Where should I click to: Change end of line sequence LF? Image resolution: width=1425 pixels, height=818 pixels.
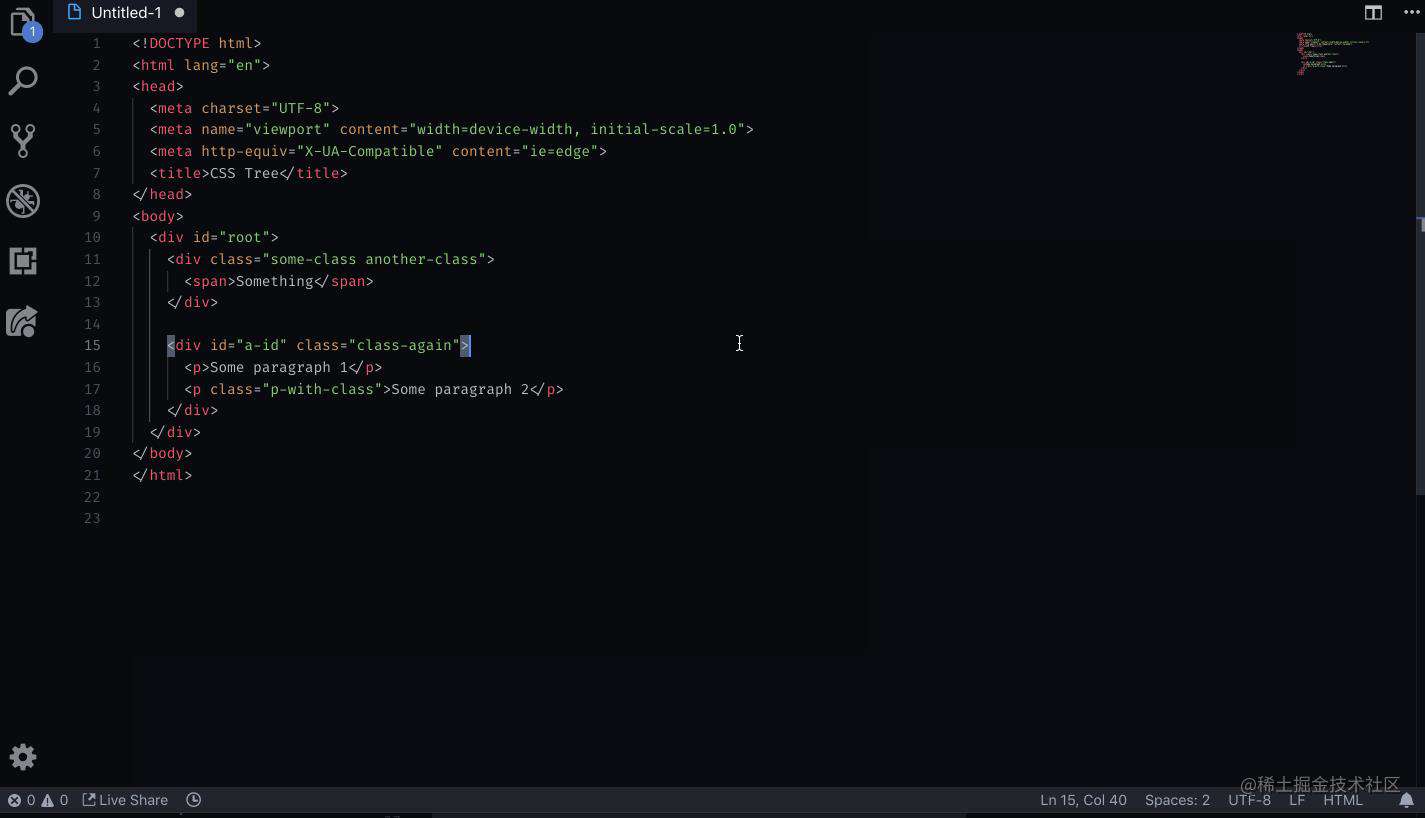1297,800
